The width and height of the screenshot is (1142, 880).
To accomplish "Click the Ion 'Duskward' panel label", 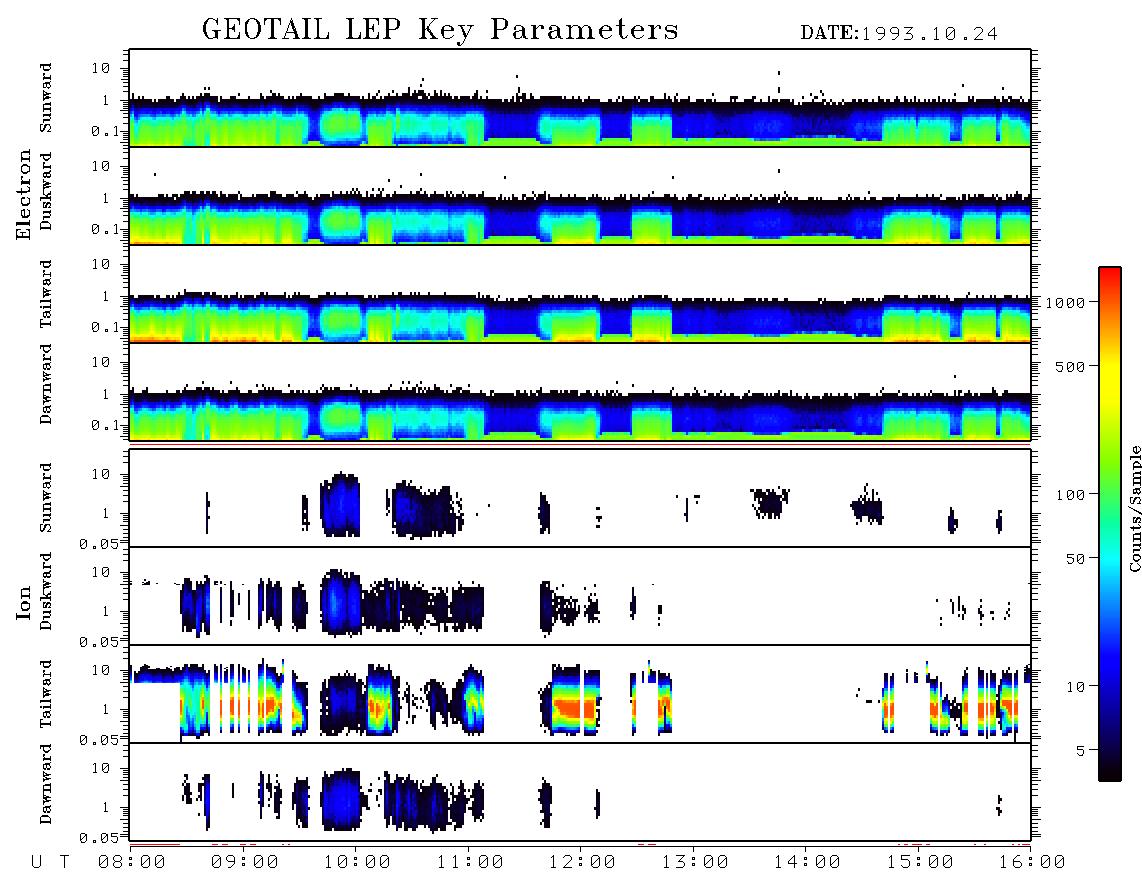I will click(x=46, y=591).
